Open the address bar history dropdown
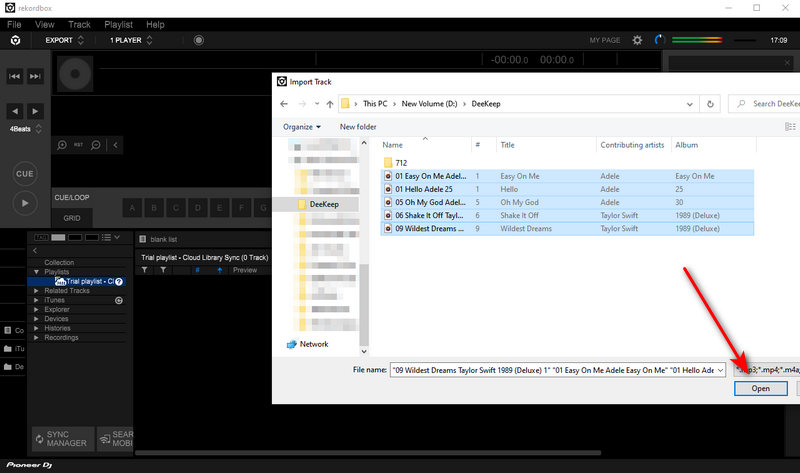Screen dimensions: 800x473 click(689, 104)
